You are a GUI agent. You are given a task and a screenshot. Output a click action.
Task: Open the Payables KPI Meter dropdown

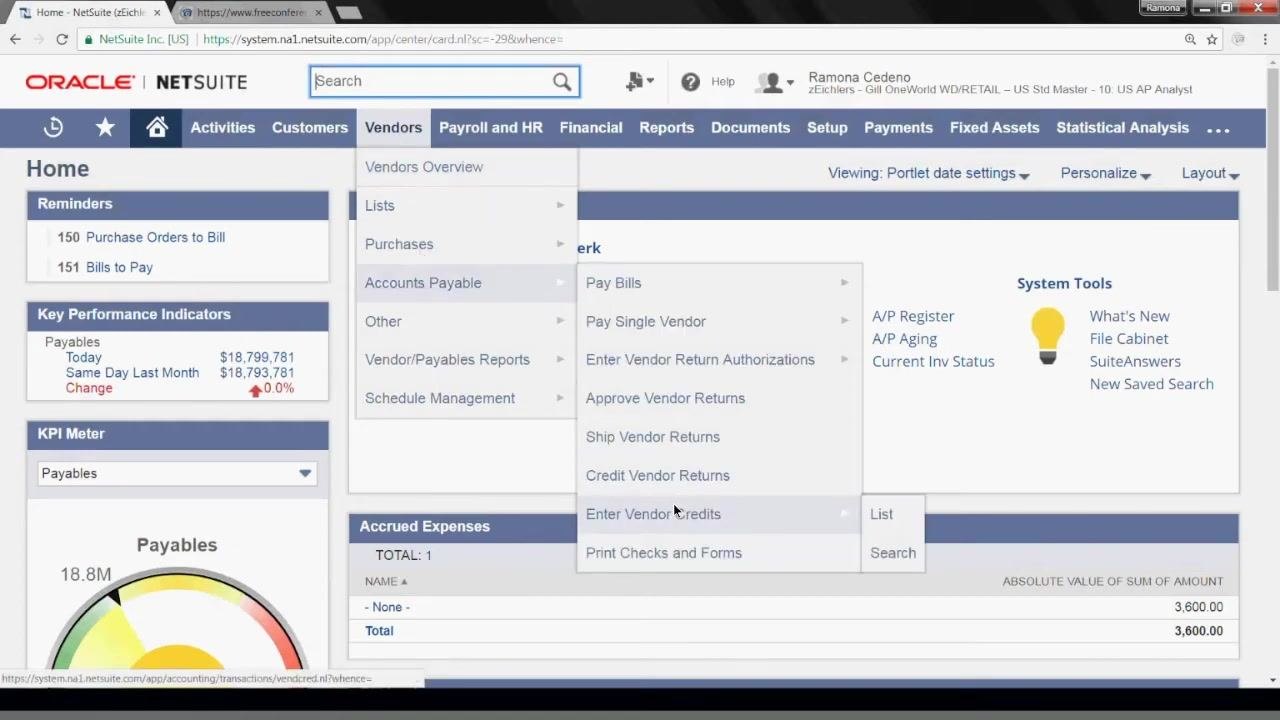(x=177, y=473)
